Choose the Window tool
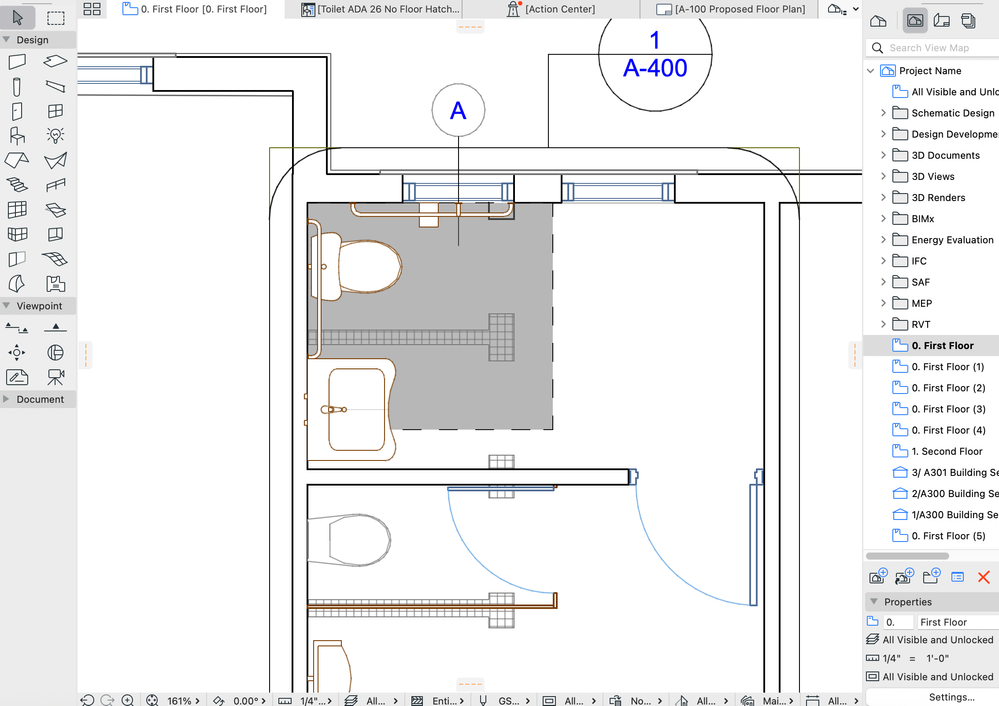 [x=55, y=111]
